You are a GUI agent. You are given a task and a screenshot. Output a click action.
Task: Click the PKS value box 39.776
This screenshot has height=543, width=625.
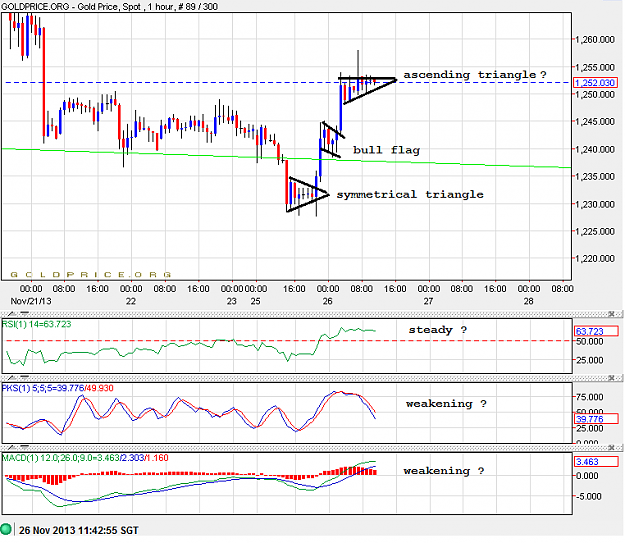[x=596, y=419]
